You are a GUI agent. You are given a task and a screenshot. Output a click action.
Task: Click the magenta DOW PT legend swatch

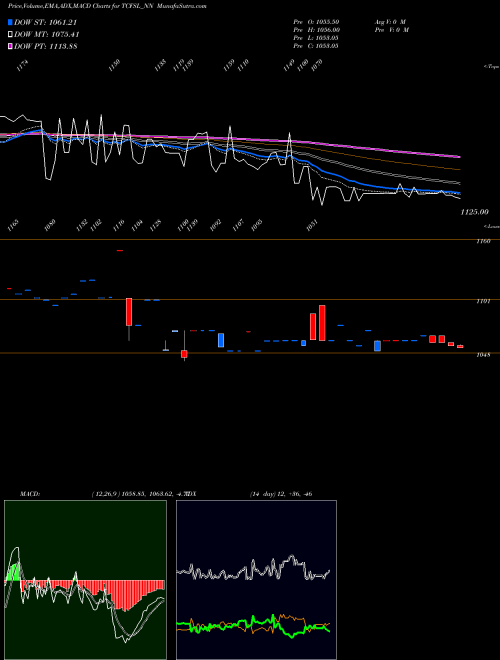point(10,46)
